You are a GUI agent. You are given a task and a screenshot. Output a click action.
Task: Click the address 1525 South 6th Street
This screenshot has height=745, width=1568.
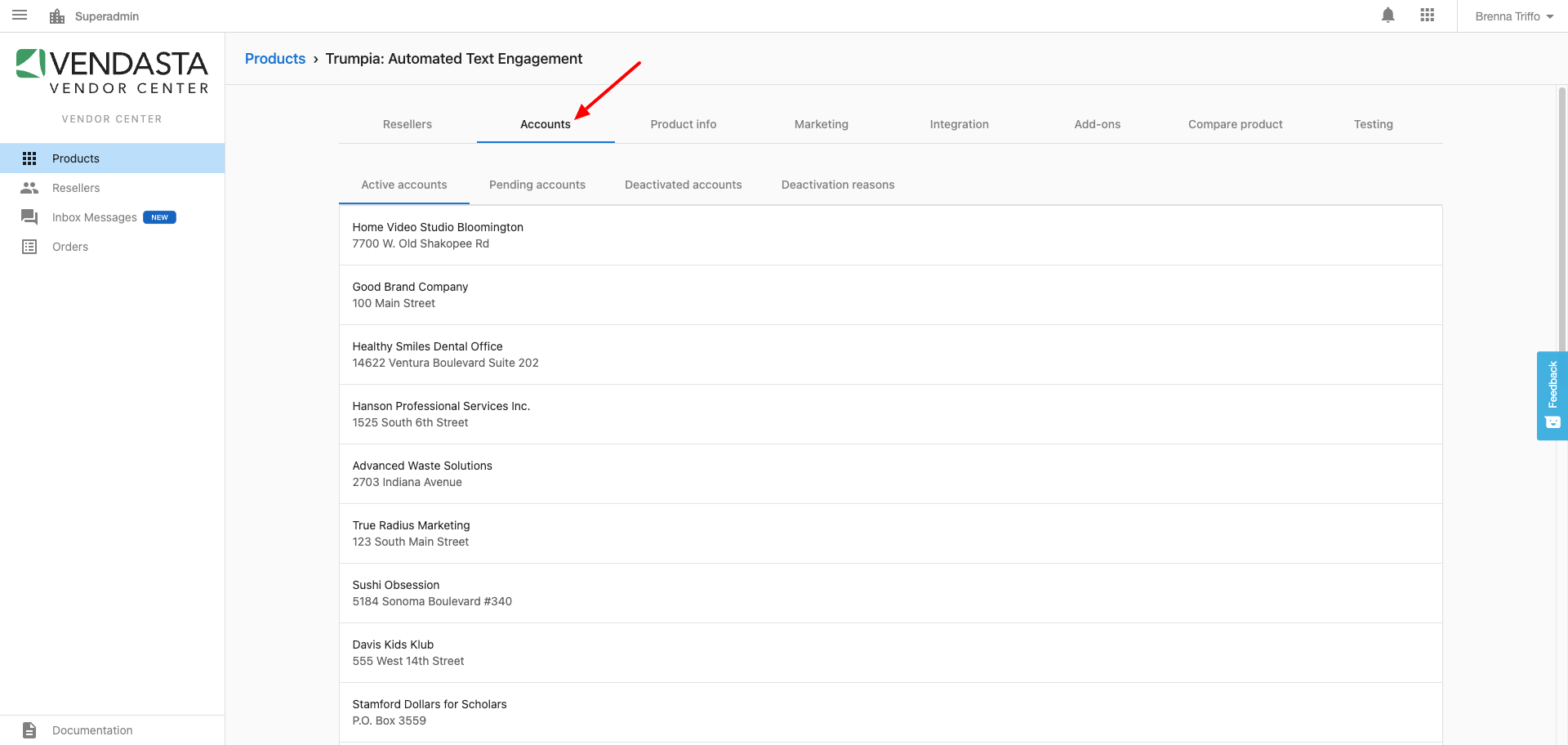pyautogui.click(x=410, y=422)
